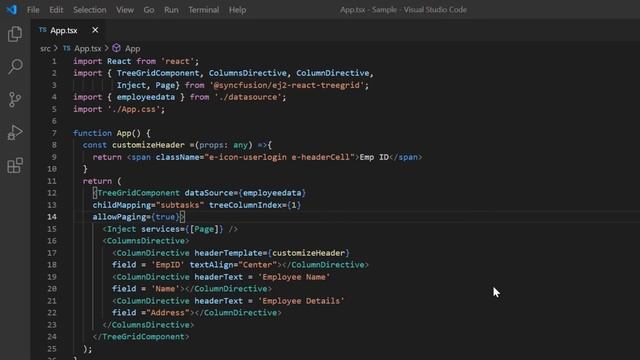Click 'Inject' tag on line 15
The width and height of the screenshot is (640, 360).
point(122,229)
